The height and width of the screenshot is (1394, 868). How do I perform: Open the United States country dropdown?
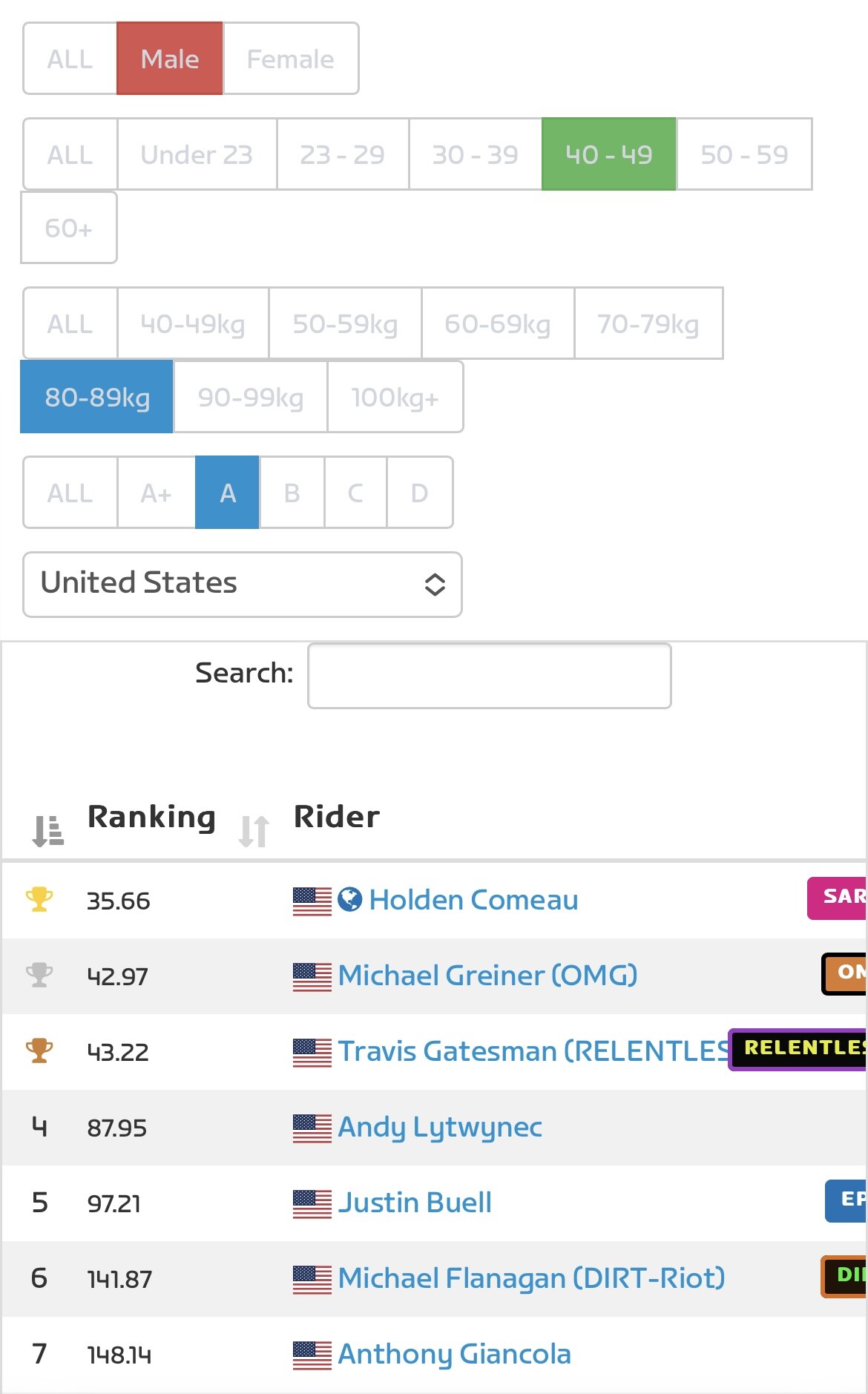(243, 584)
